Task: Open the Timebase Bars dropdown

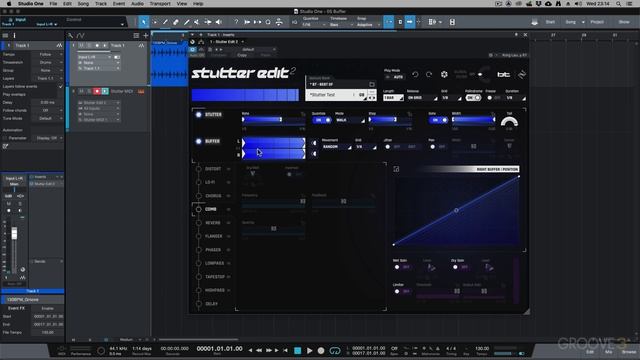Action: coord(341,25)
